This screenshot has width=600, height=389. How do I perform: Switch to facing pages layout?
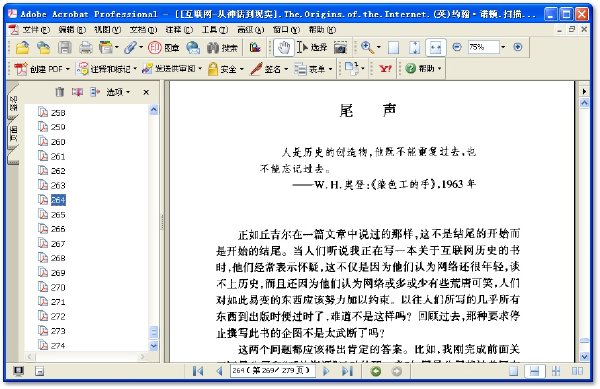(x=577, y=371)
